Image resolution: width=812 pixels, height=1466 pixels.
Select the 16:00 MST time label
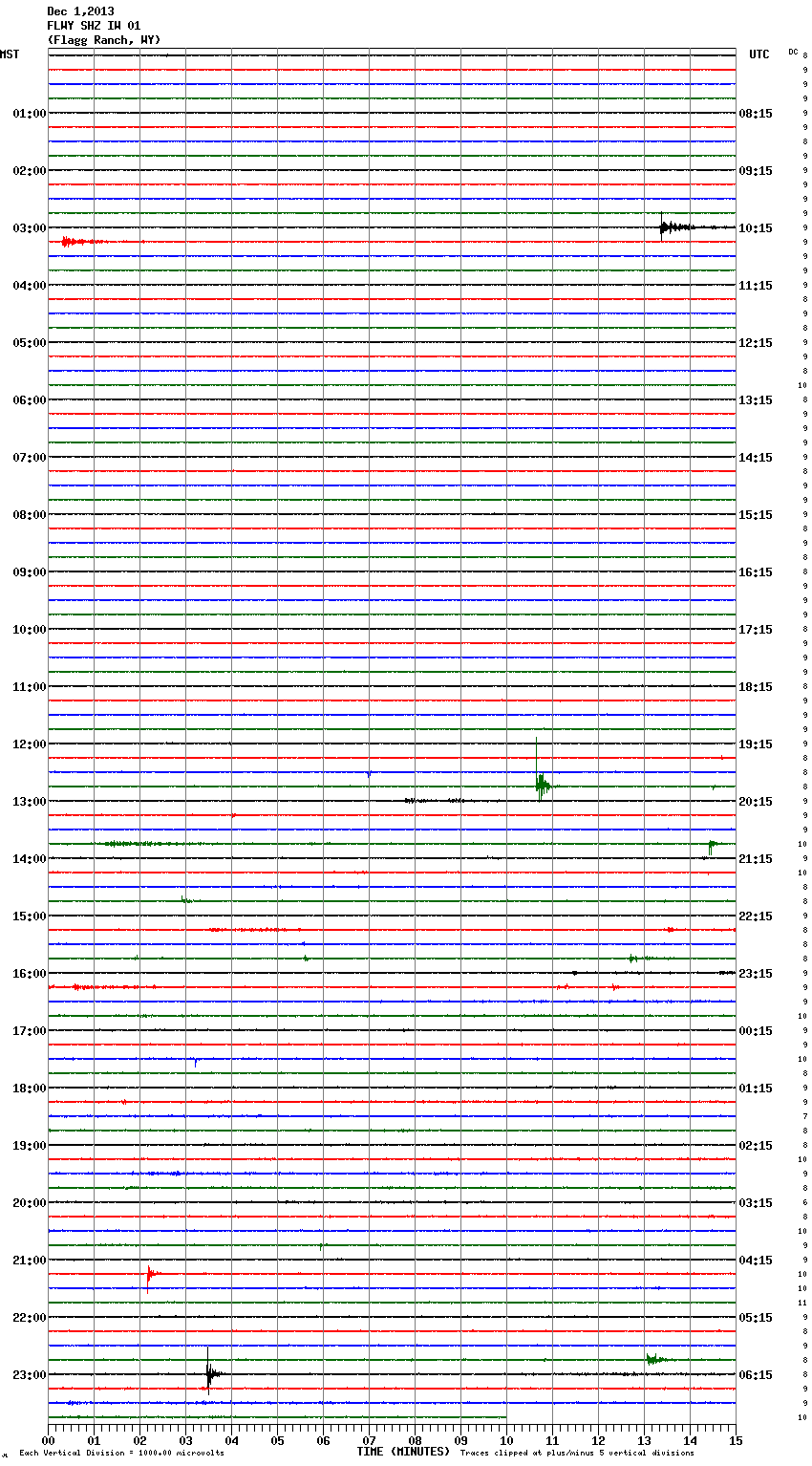tap(30, 974)
